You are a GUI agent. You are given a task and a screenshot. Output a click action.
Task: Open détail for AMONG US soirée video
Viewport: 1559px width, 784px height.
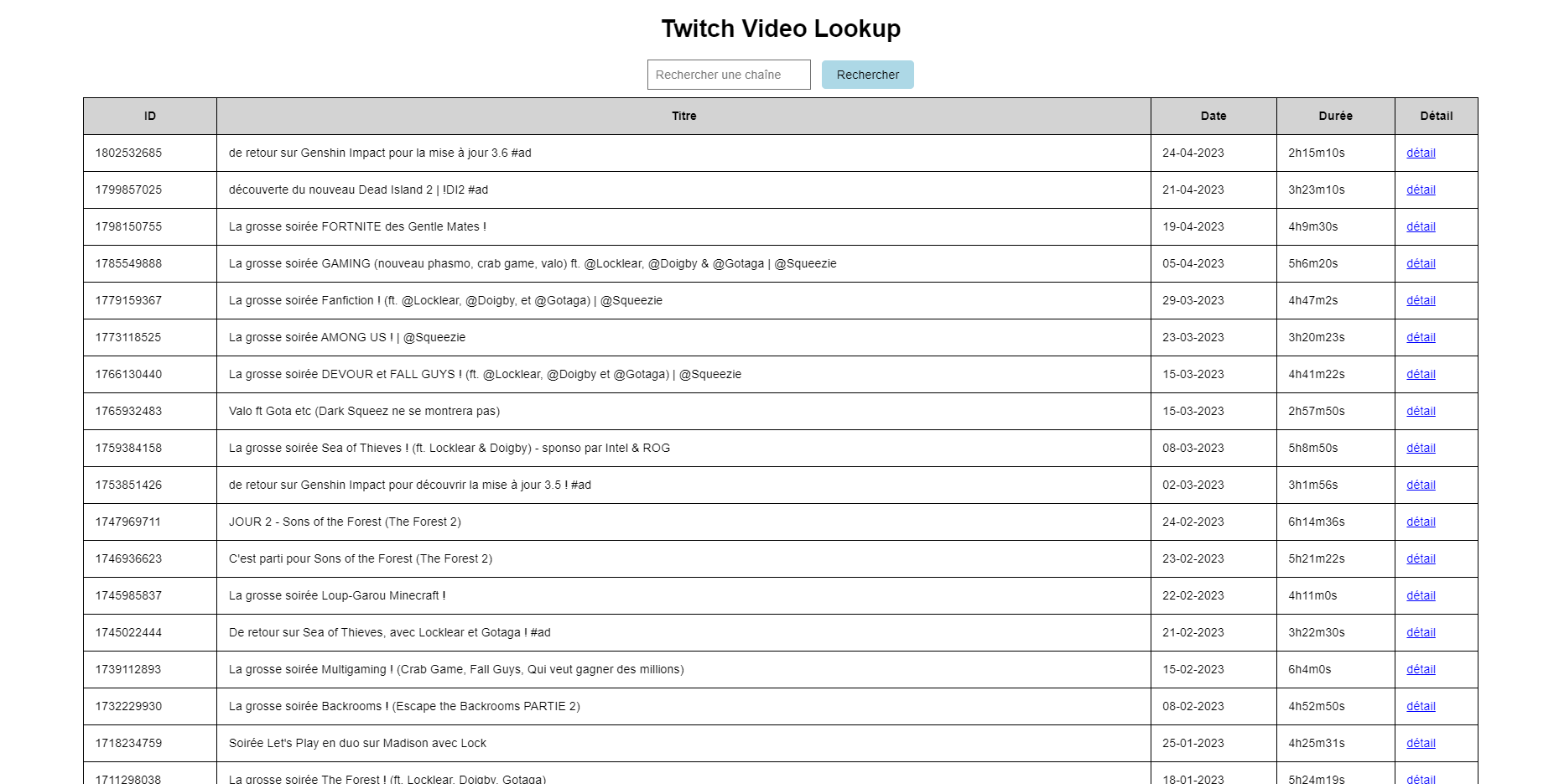[x=1421, y=337]
